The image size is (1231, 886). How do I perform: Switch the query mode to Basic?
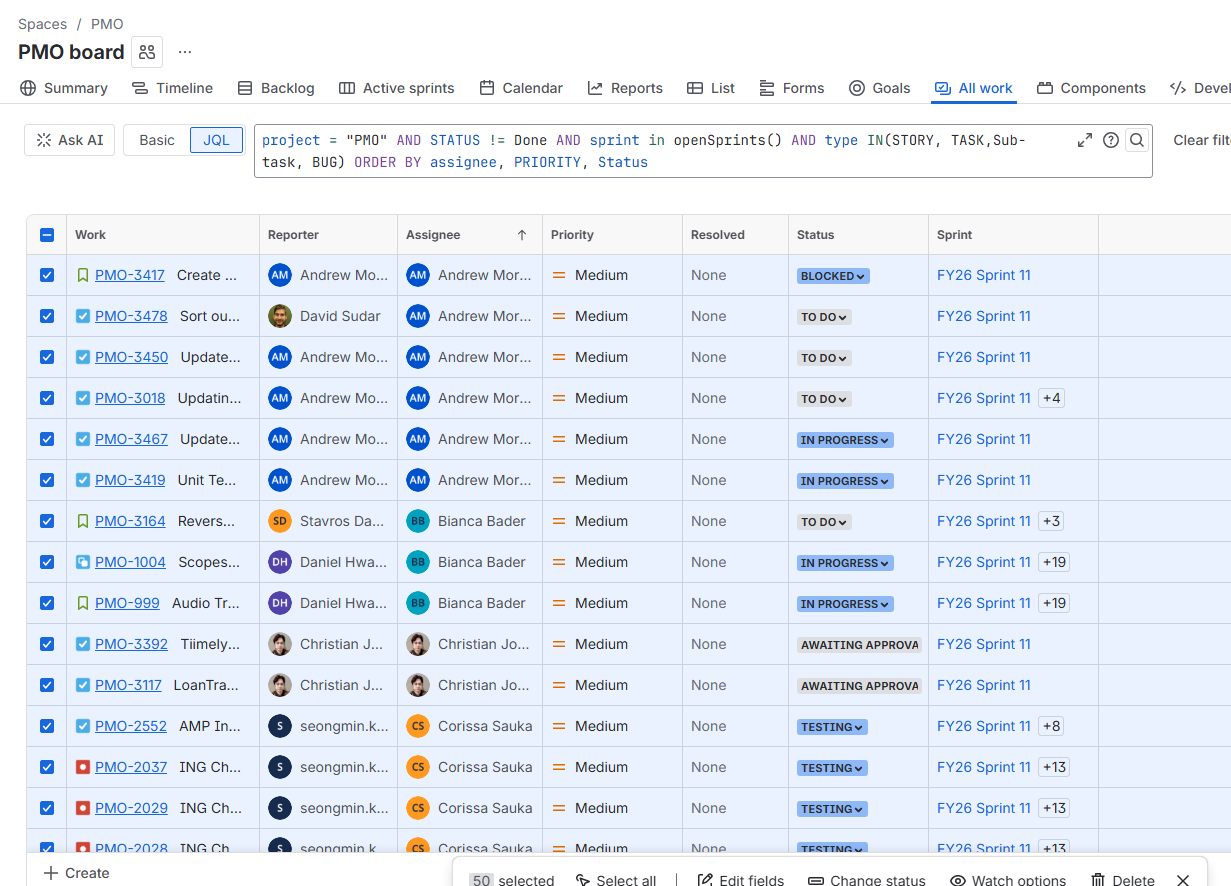[x=157, y=140]
